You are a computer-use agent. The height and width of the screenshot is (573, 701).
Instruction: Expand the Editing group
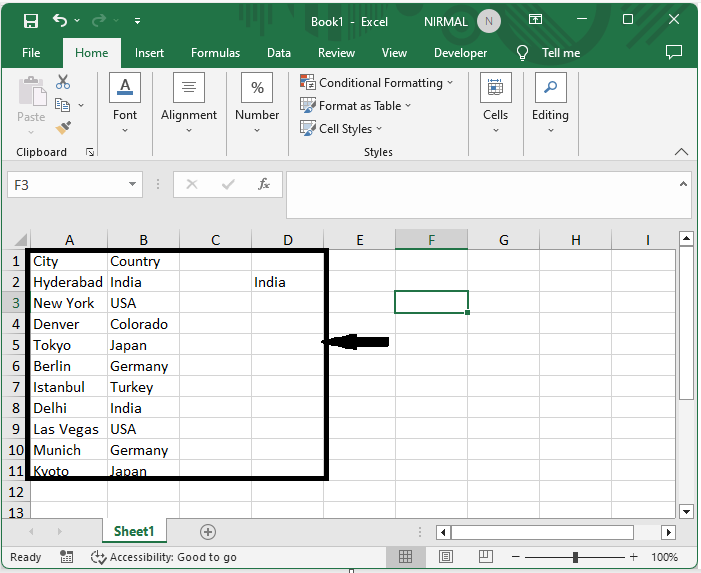click(550, 104)
